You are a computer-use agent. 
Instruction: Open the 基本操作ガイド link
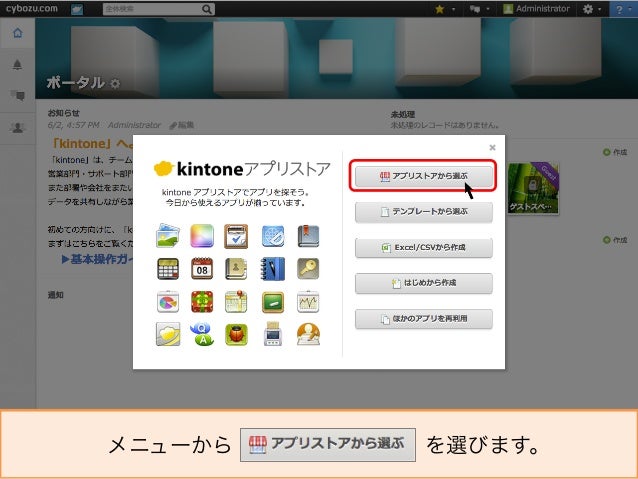(x=98, y=259)
